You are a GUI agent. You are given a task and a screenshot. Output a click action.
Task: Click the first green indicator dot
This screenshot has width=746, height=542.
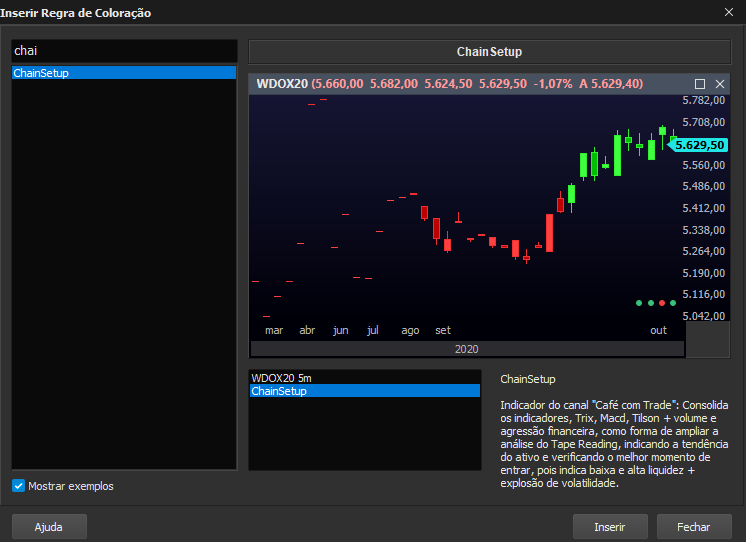coord(639,303)
